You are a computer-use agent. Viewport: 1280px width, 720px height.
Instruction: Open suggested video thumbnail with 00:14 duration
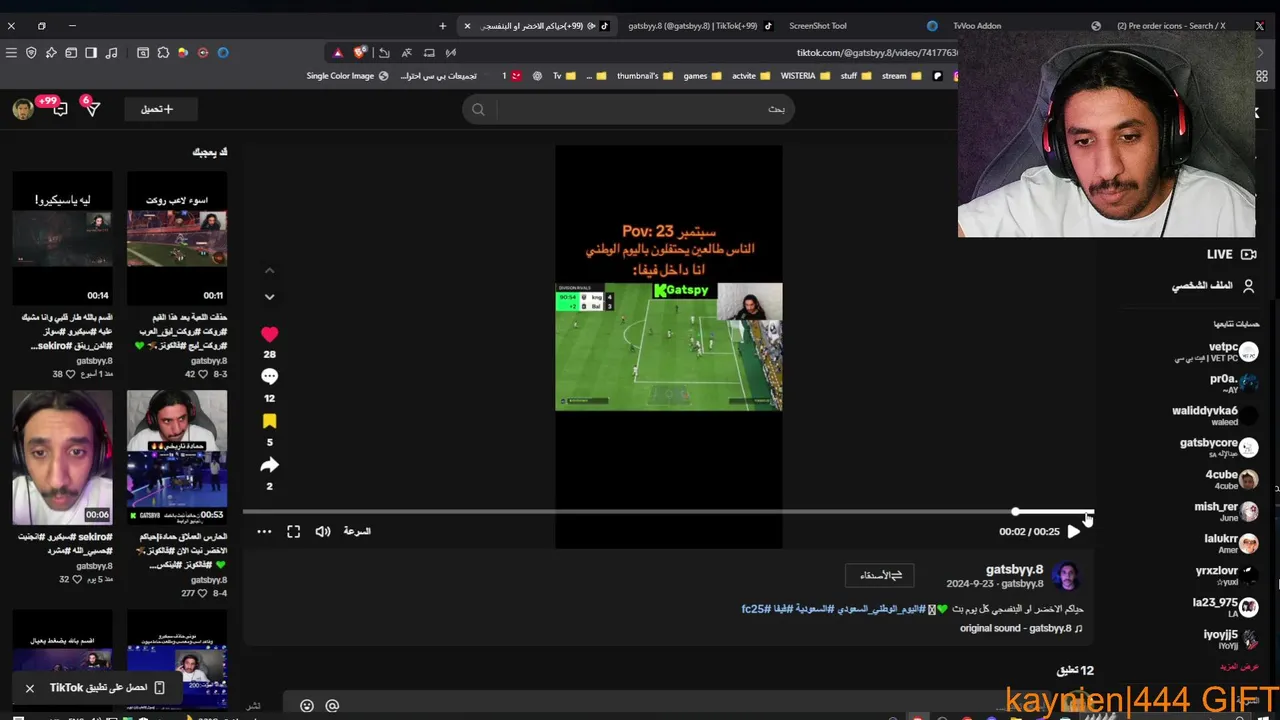coord(62,238)
